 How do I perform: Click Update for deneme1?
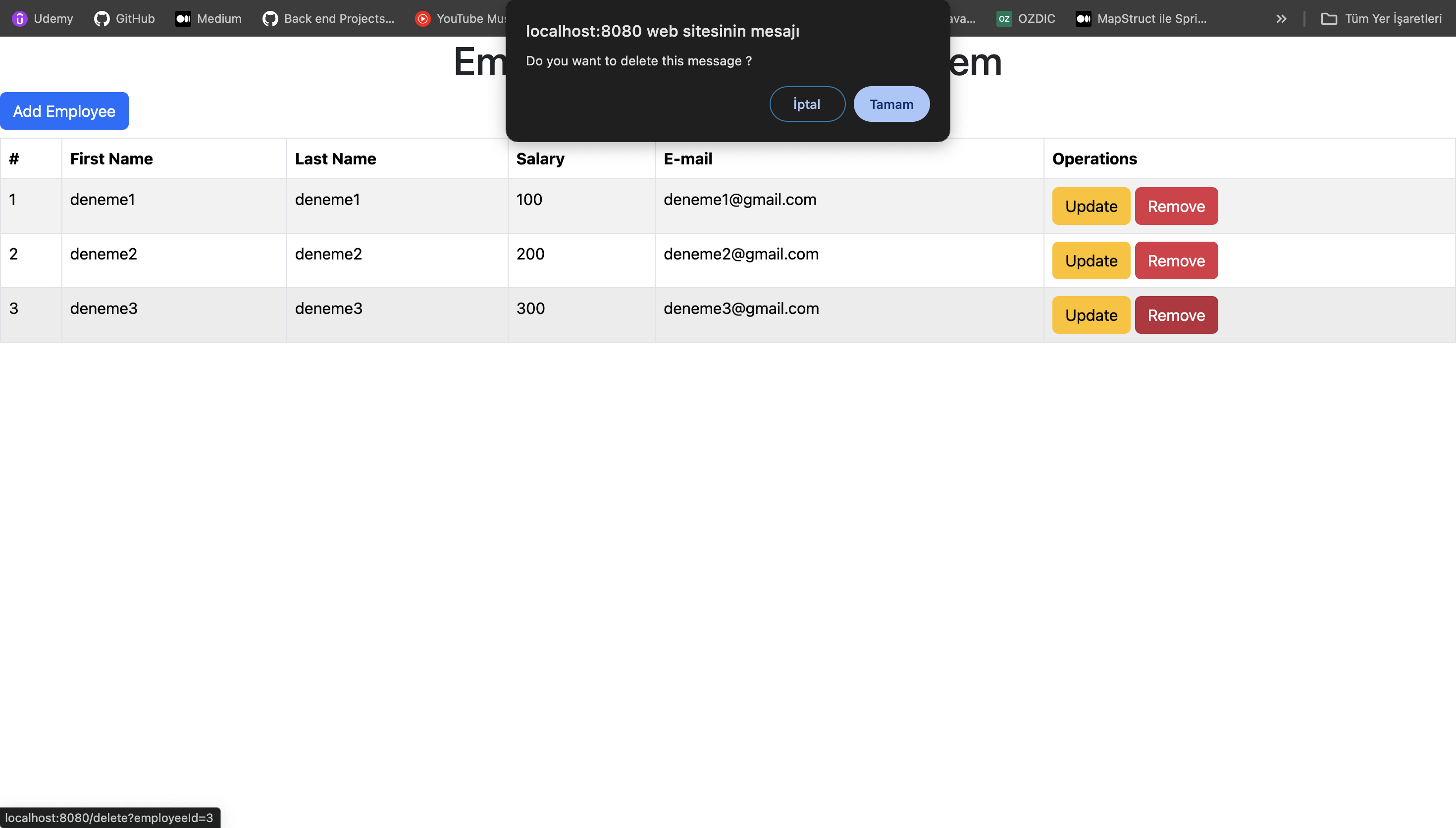pos(1091,206)
